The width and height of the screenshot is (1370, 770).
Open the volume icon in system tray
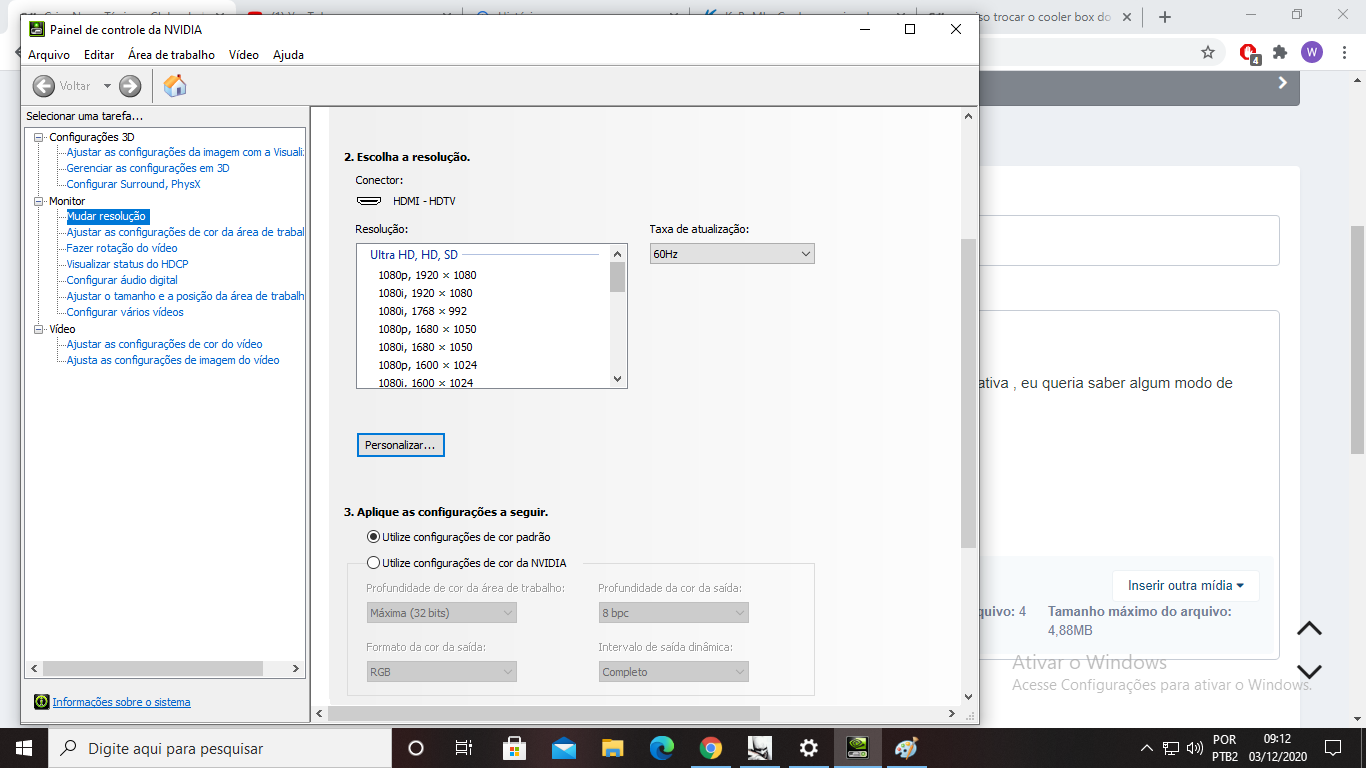point(1194,748)
